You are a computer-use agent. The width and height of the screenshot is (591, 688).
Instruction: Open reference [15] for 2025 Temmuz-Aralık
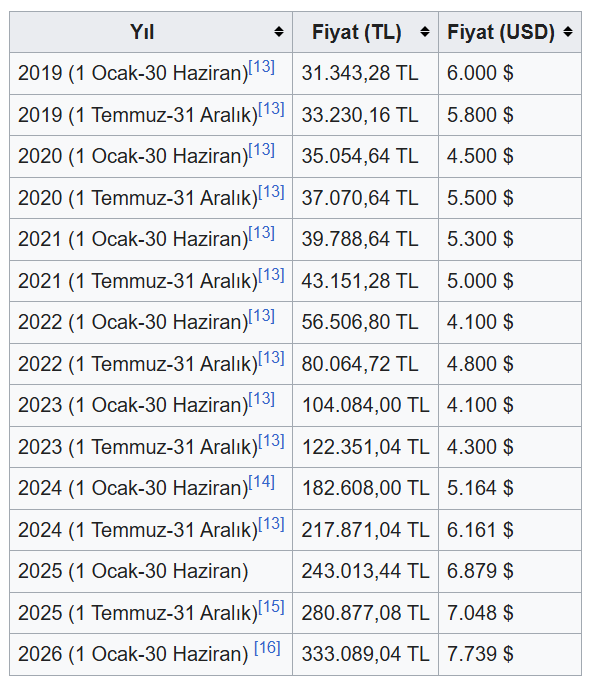271,607
